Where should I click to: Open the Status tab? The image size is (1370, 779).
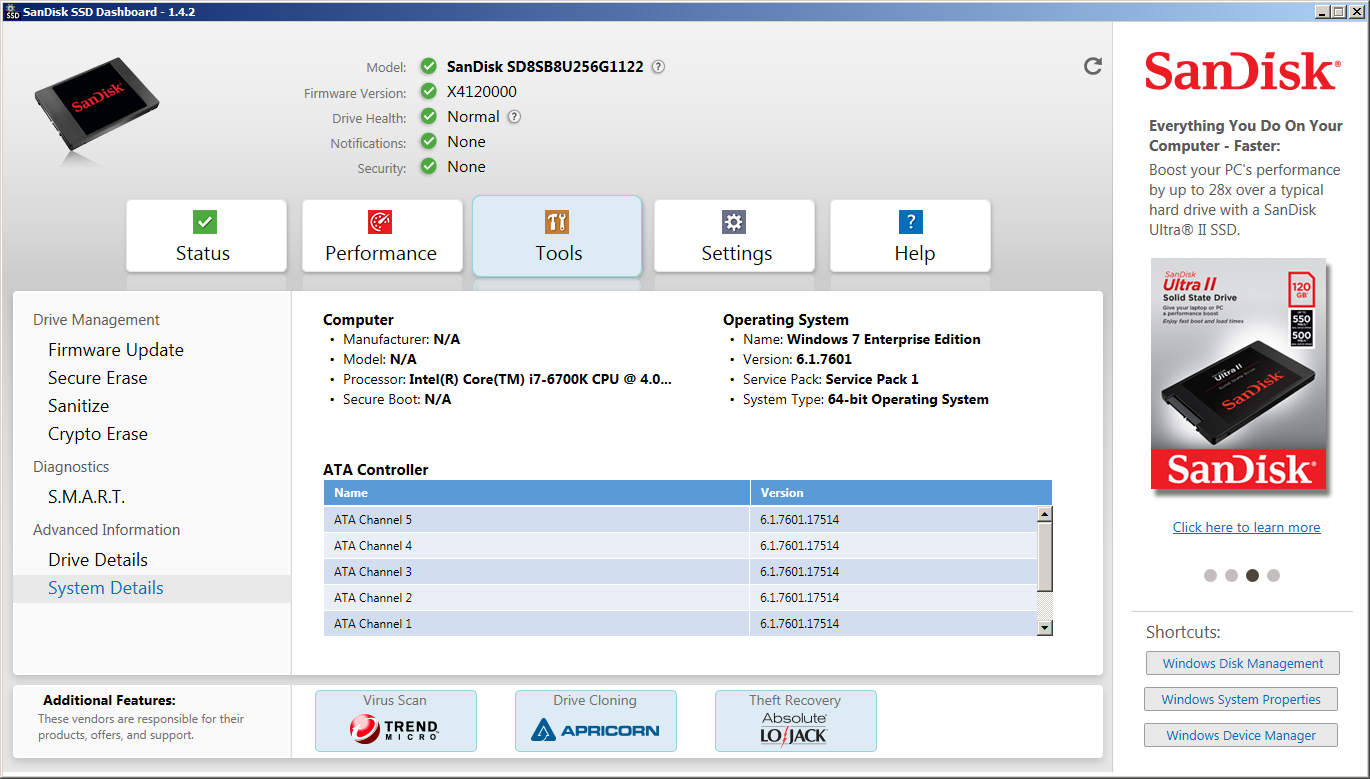pyautogui.click(x=206, y=236)
